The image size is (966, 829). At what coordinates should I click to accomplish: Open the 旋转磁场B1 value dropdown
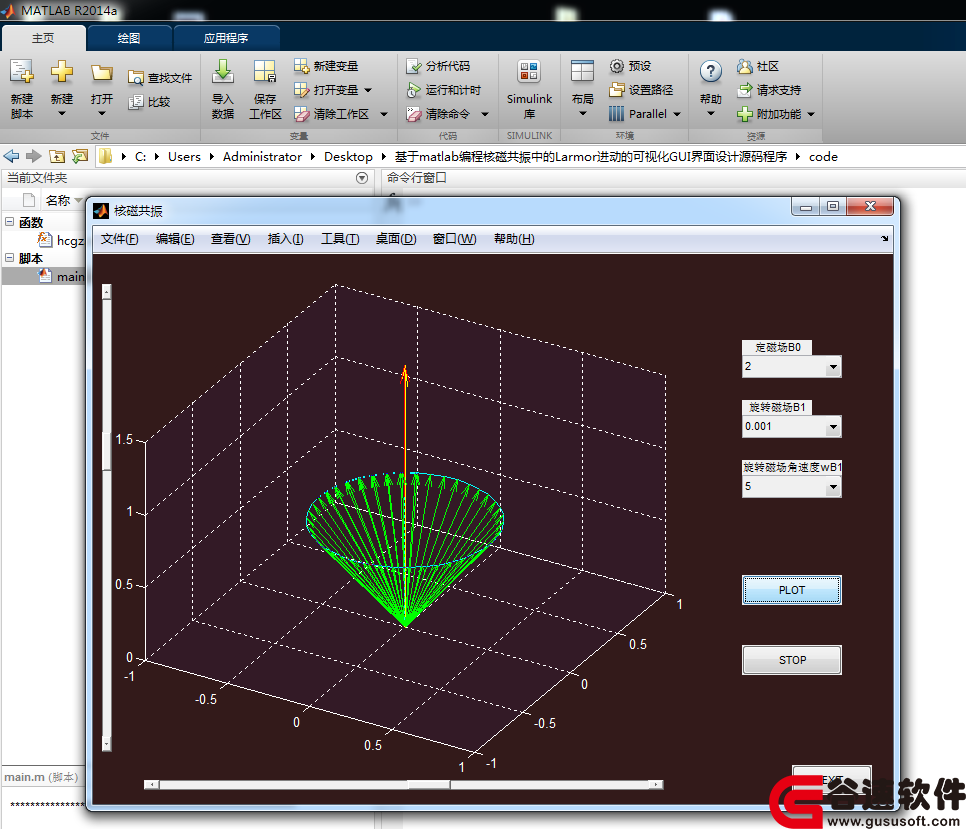[x=833, y=427]
